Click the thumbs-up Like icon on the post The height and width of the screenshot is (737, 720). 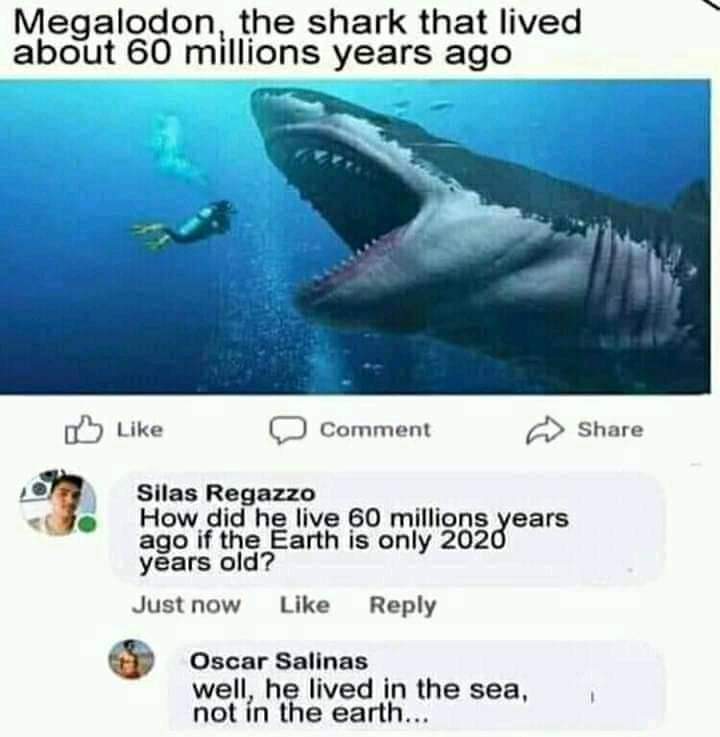tap(82, 430)
